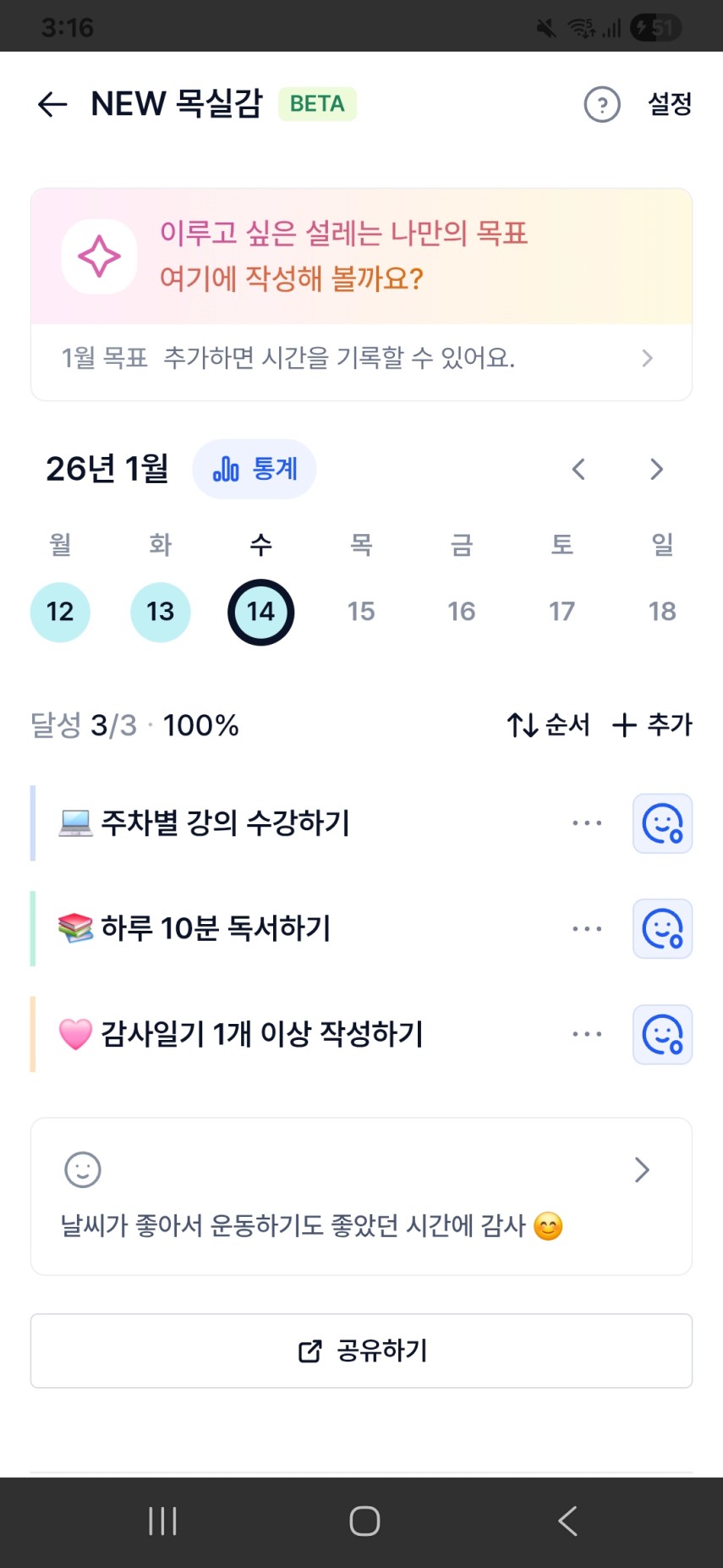Tap the 추가 plus icon to add
723x1568 pixels.
click(x=624, y=725)
